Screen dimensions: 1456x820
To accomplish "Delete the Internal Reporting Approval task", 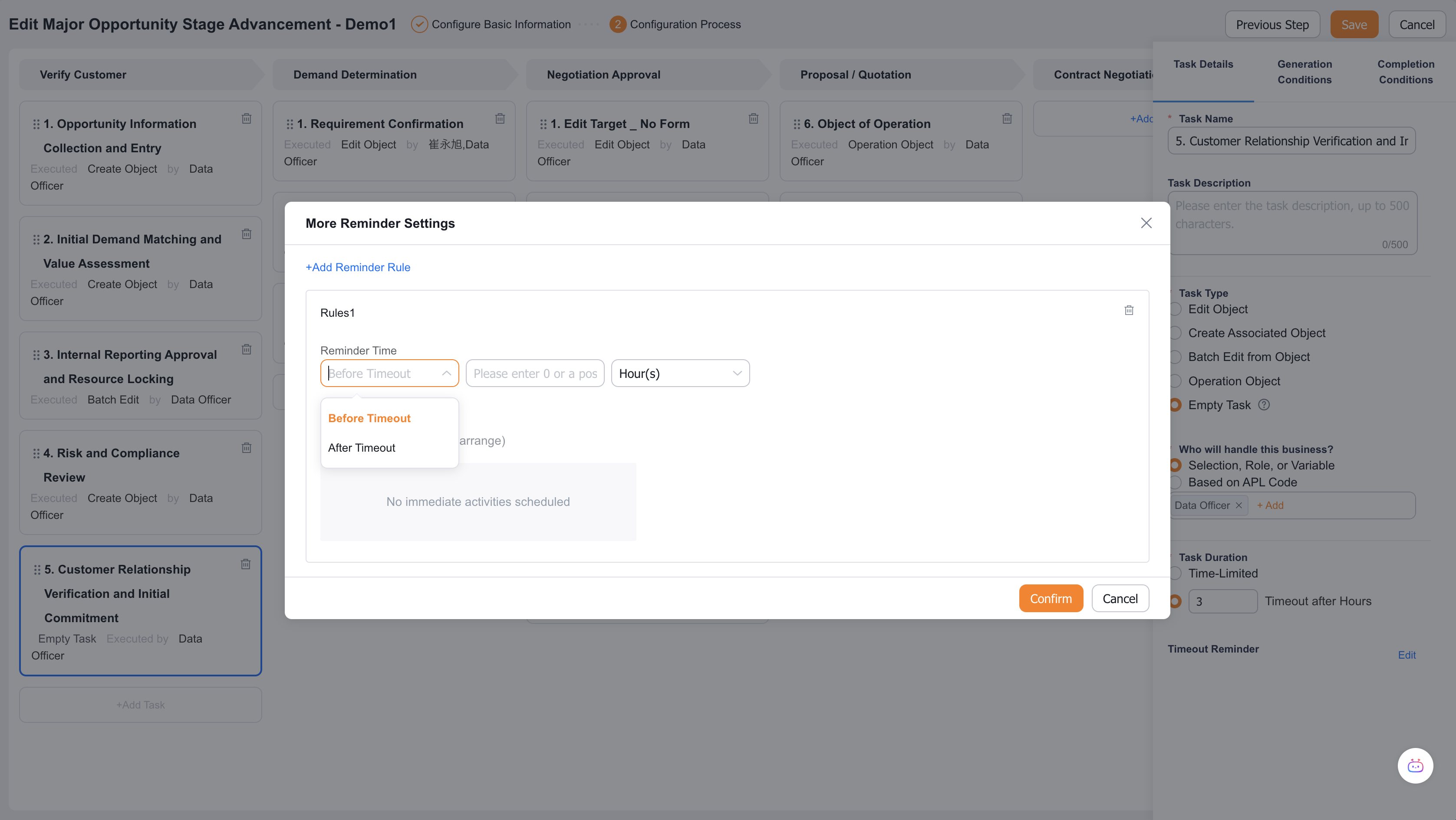I will click(x=247, y=350).
